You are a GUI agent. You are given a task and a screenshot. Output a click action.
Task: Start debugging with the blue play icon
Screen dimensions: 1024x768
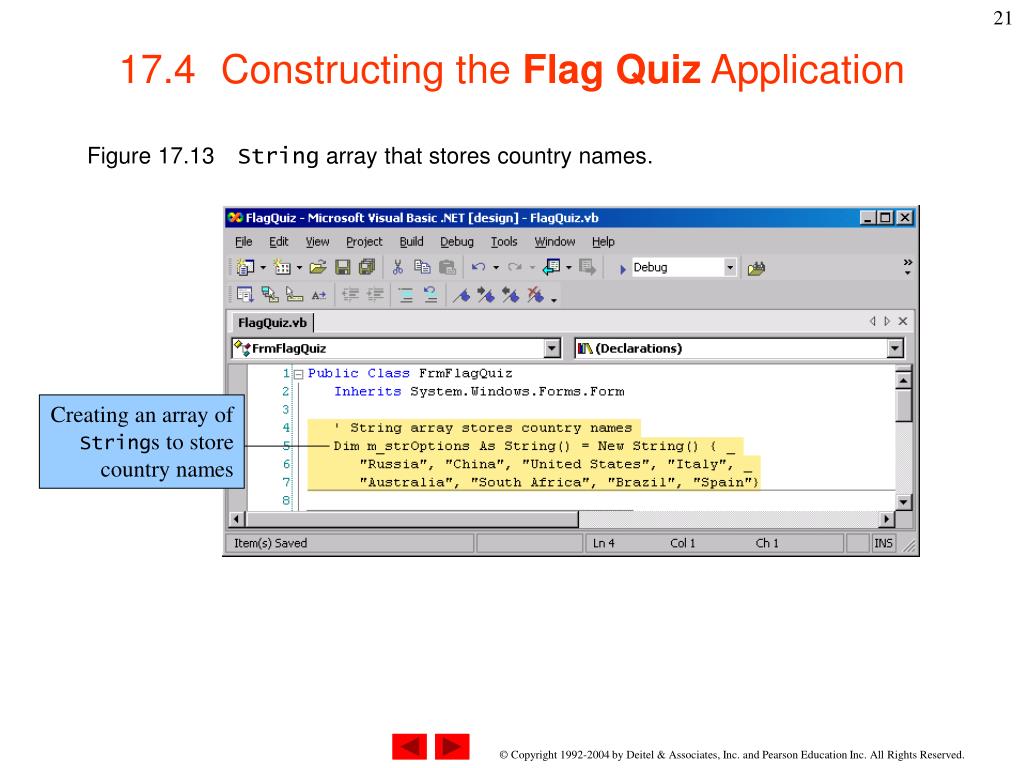pyautogui.click(x=622, y=268)
